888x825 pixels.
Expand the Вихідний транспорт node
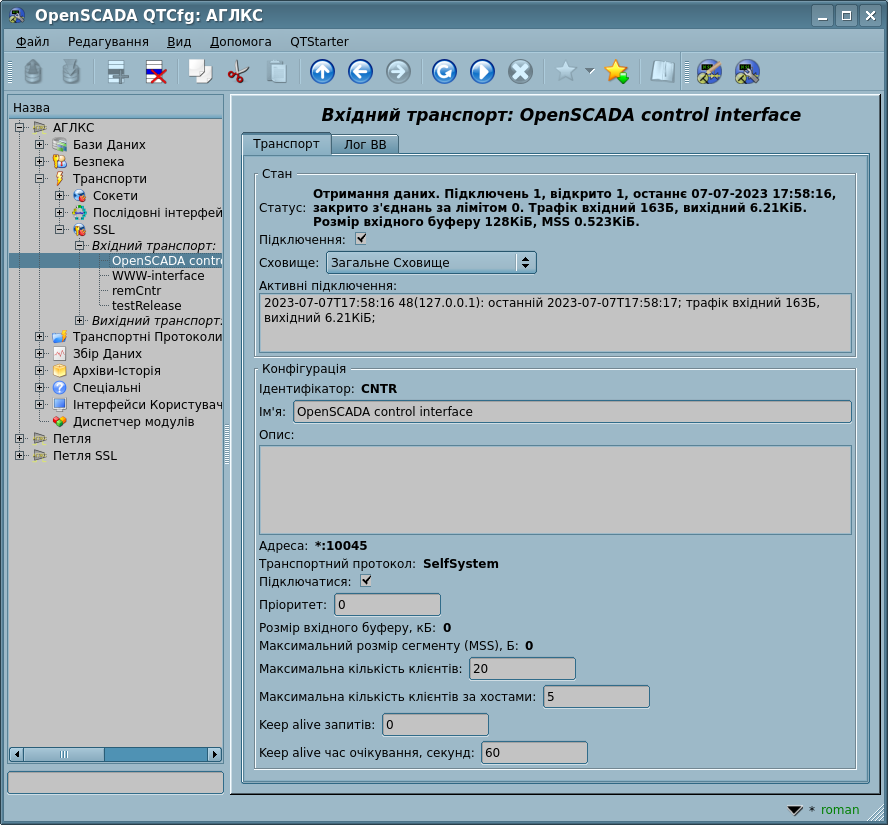coord(79,320)
